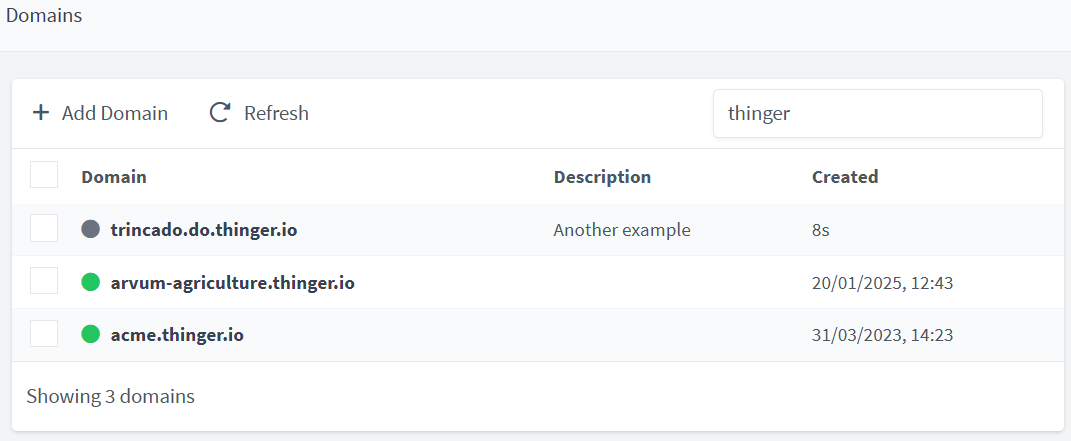Check the box for trincado.do.thinger.io row
Image resolution: width=1071 pixels, height=441 pixels.
click(44, 228)
